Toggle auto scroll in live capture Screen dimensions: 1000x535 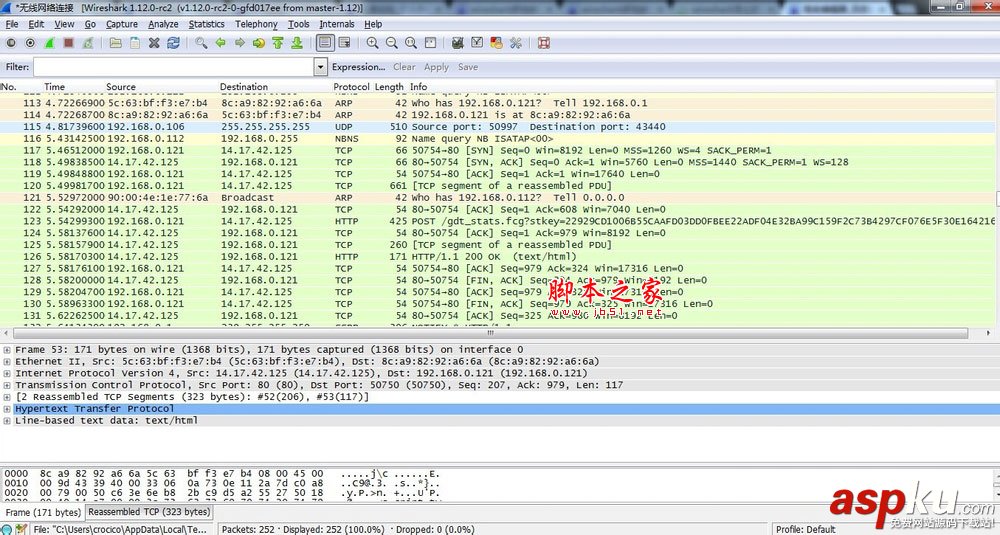pyautogui.click(x=344, y=43)
